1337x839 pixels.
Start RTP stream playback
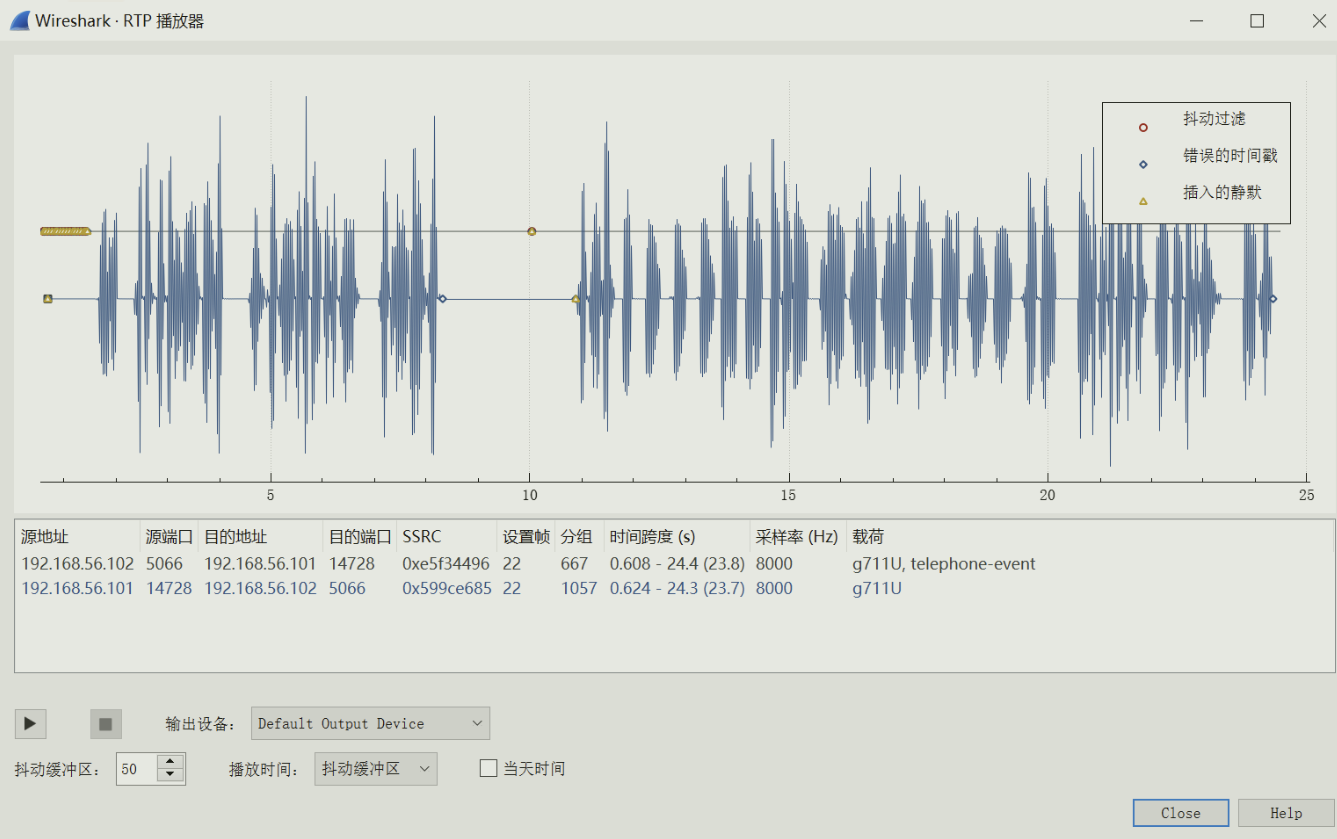point(30,723)
